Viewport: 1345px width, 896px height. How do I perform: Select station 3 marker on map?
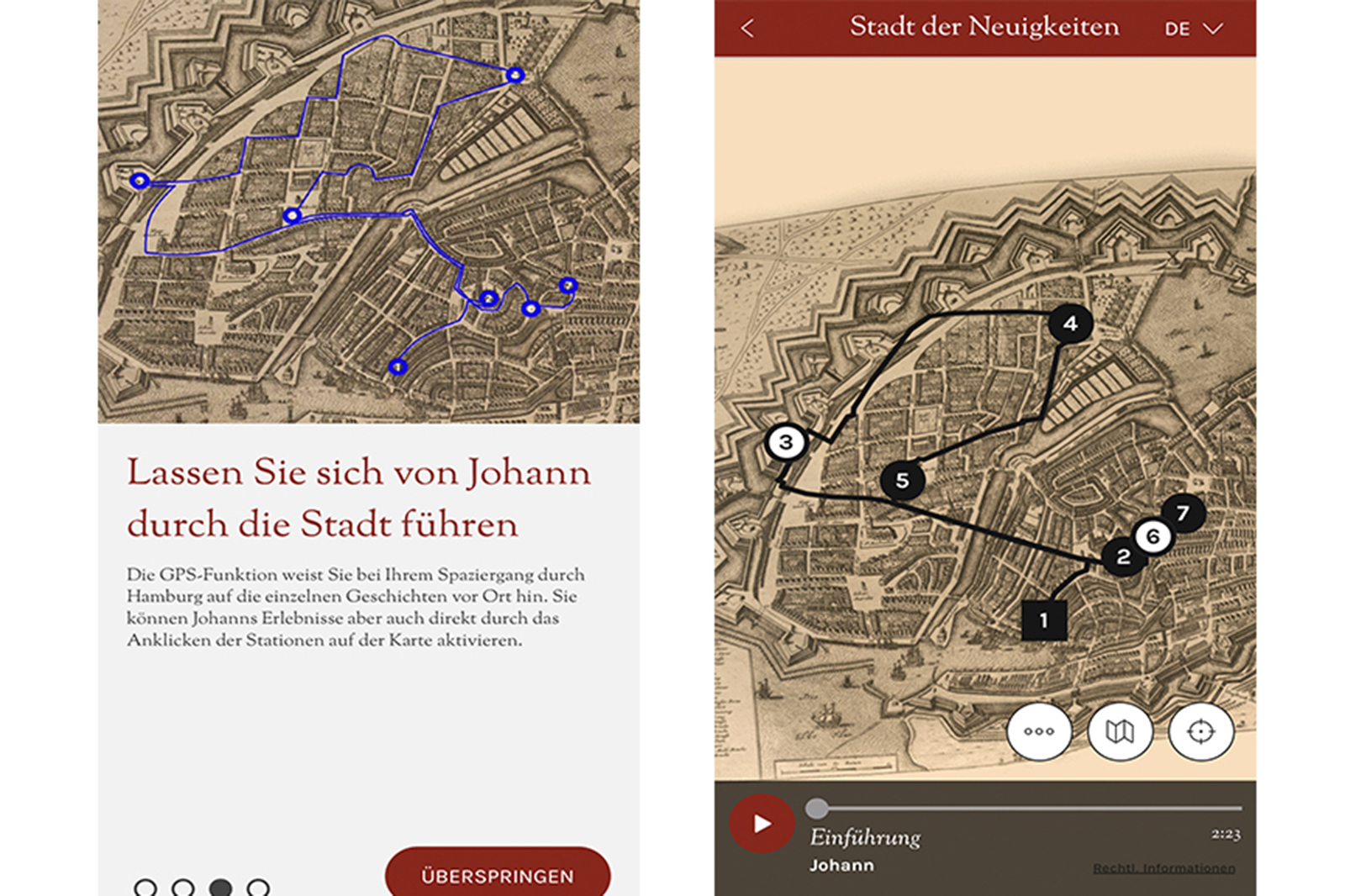(x=786, y=441)
